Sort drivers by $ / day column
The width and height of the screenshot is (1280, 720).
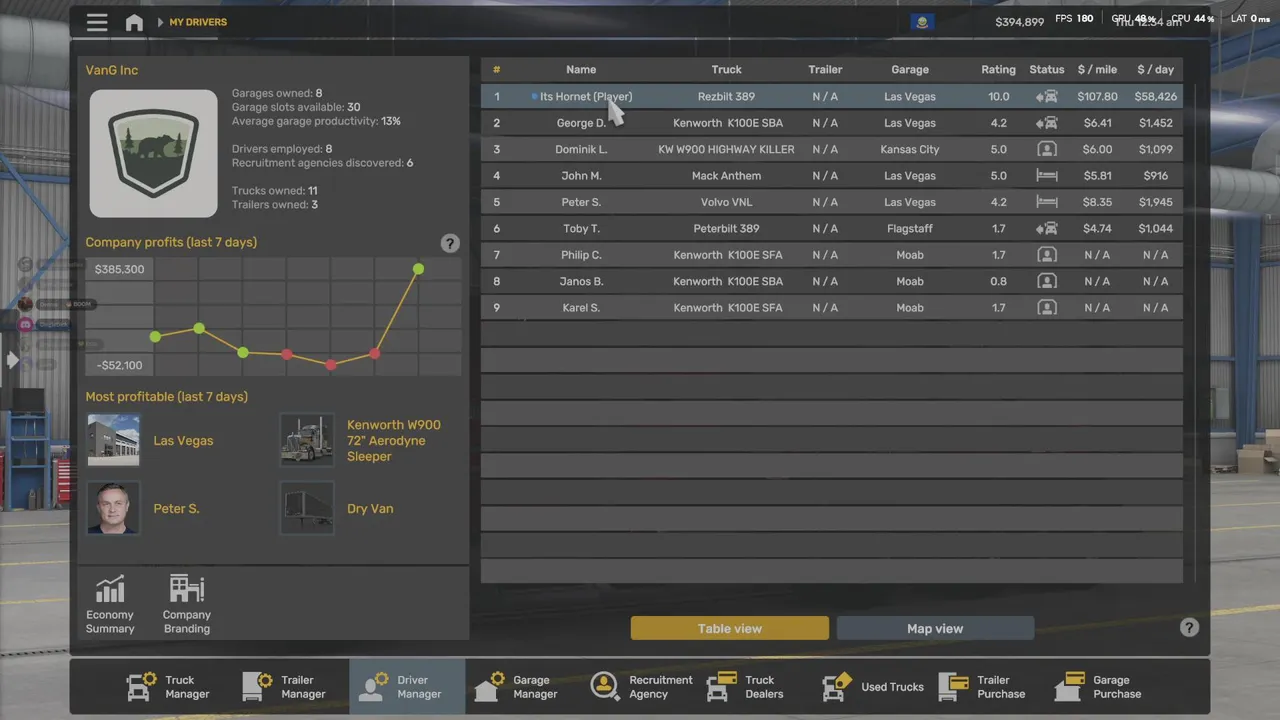pyautogui.click(x=1156, y=70)
